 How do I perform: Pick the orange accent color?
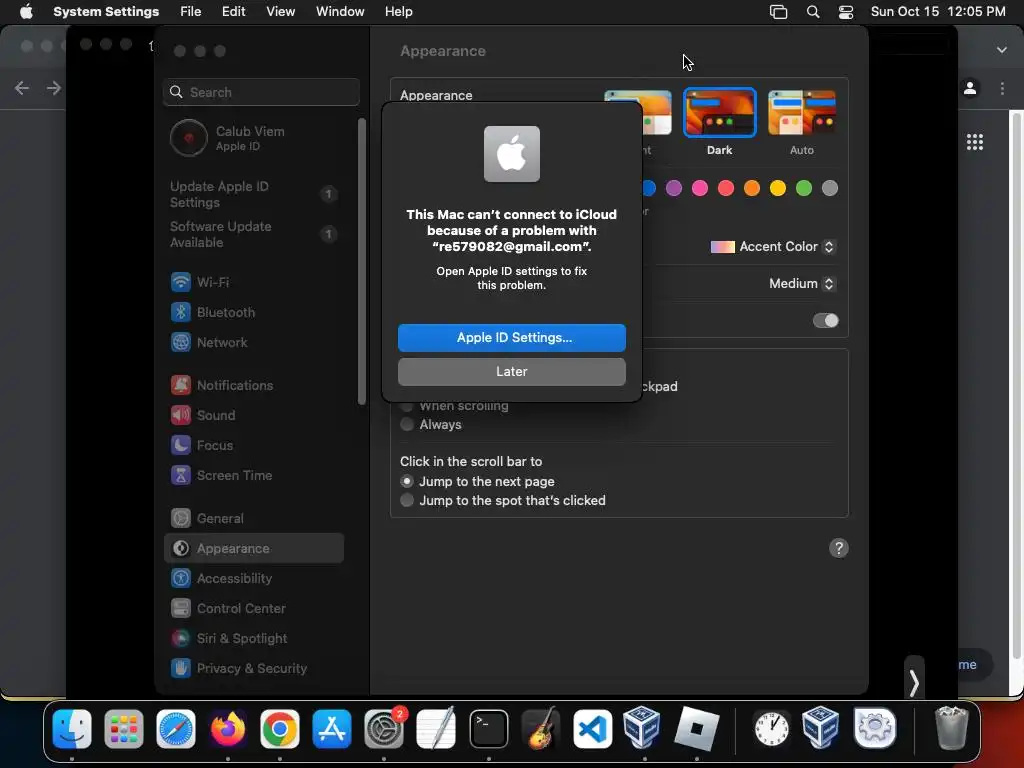coord(752,189)
